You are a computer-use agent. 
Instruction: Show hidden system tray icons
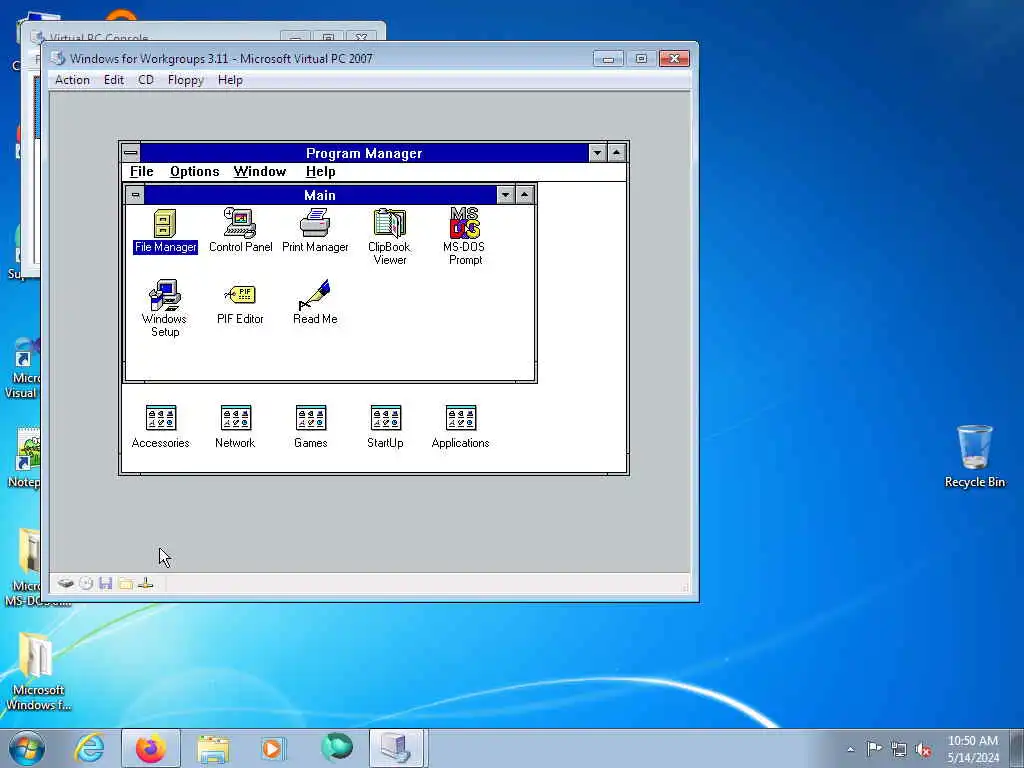(850, 749)
